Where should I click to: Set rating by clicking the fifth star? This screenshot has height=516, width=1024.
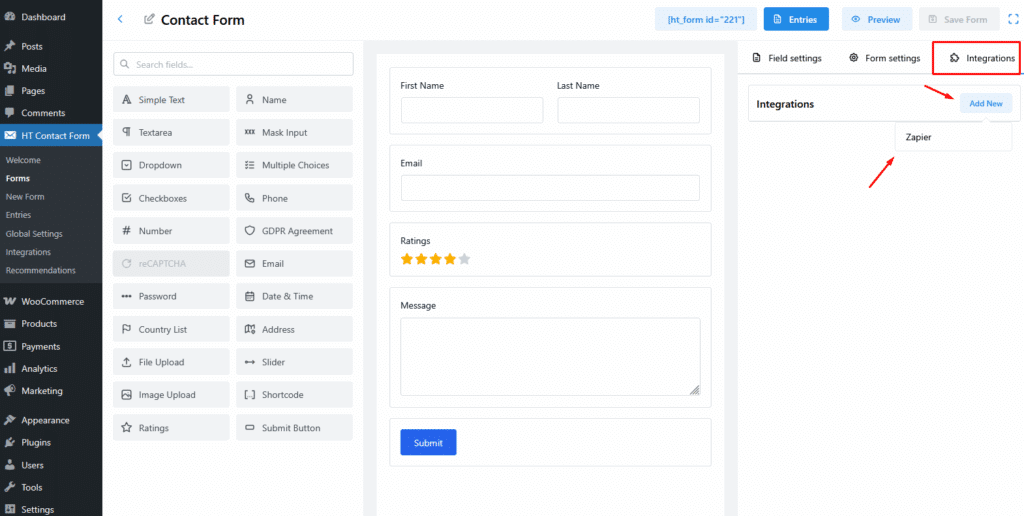(464, 259)
